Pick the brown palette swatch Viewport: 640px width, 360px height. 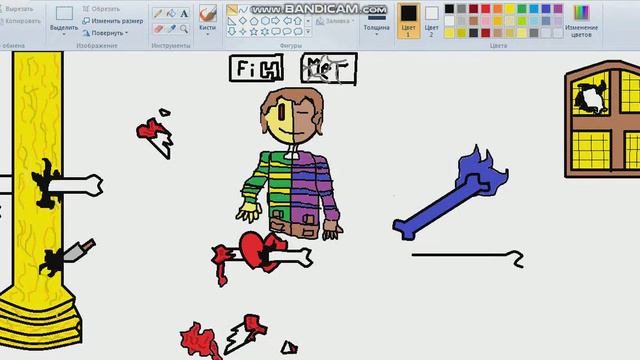point(473,21)
